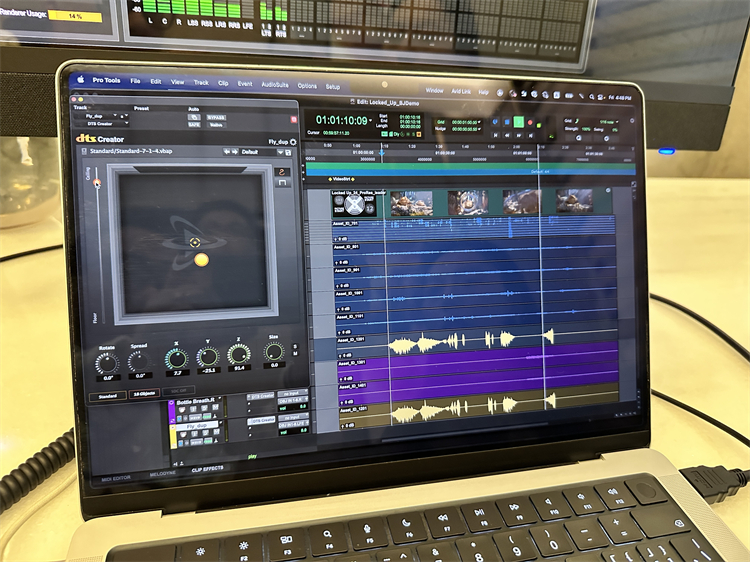
Task: Select previous preset arrow in DTS Creator
Action: point(226,152)
